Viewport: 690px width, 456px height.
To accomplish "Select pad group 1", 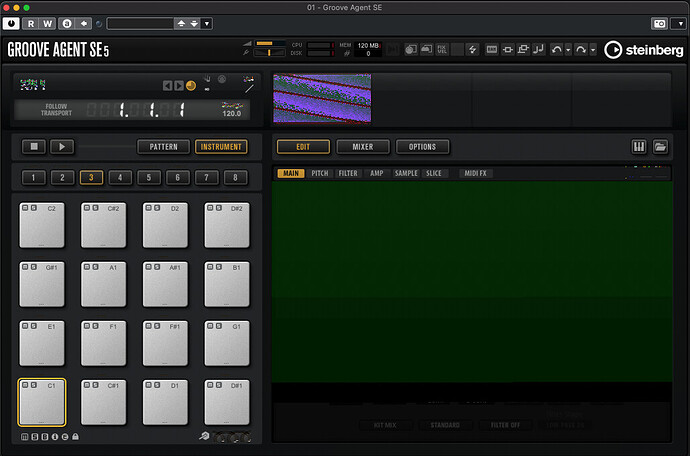I will tap(33, 177).
